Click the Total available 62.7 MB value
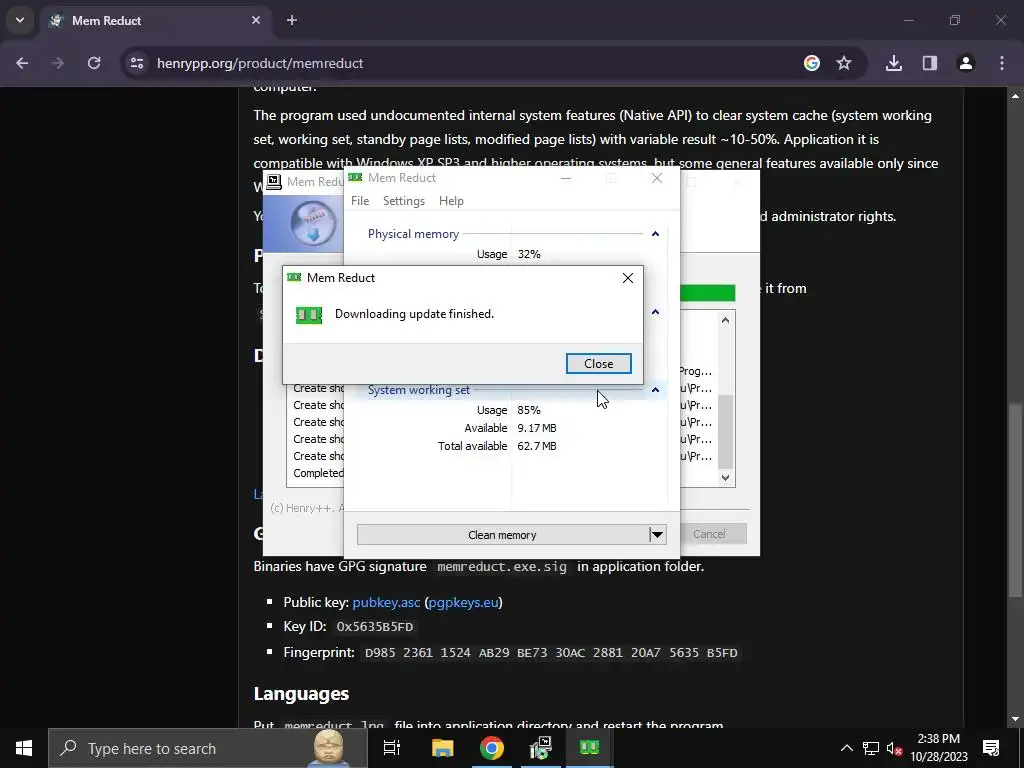The height and width of the screenshot is (768, 1024). [537, 446]
